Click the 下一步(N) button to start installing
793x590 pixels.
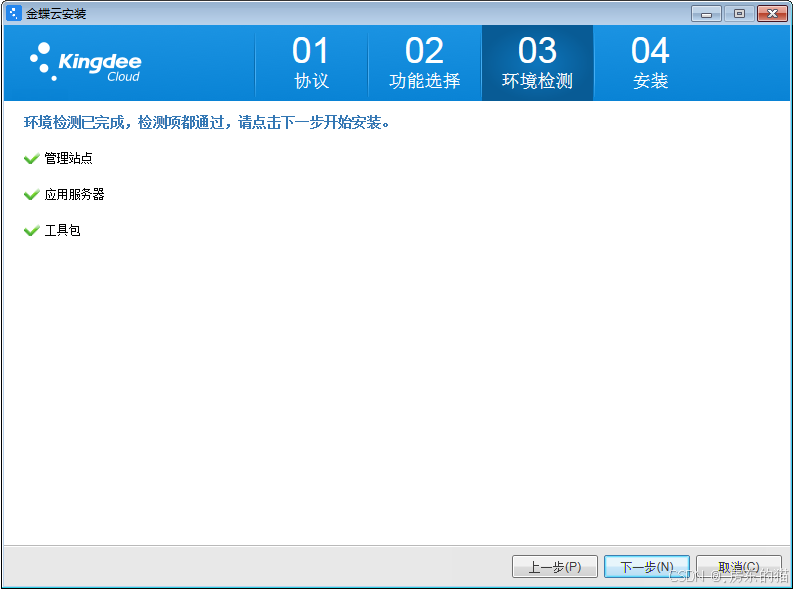click(x=647, y=566)
